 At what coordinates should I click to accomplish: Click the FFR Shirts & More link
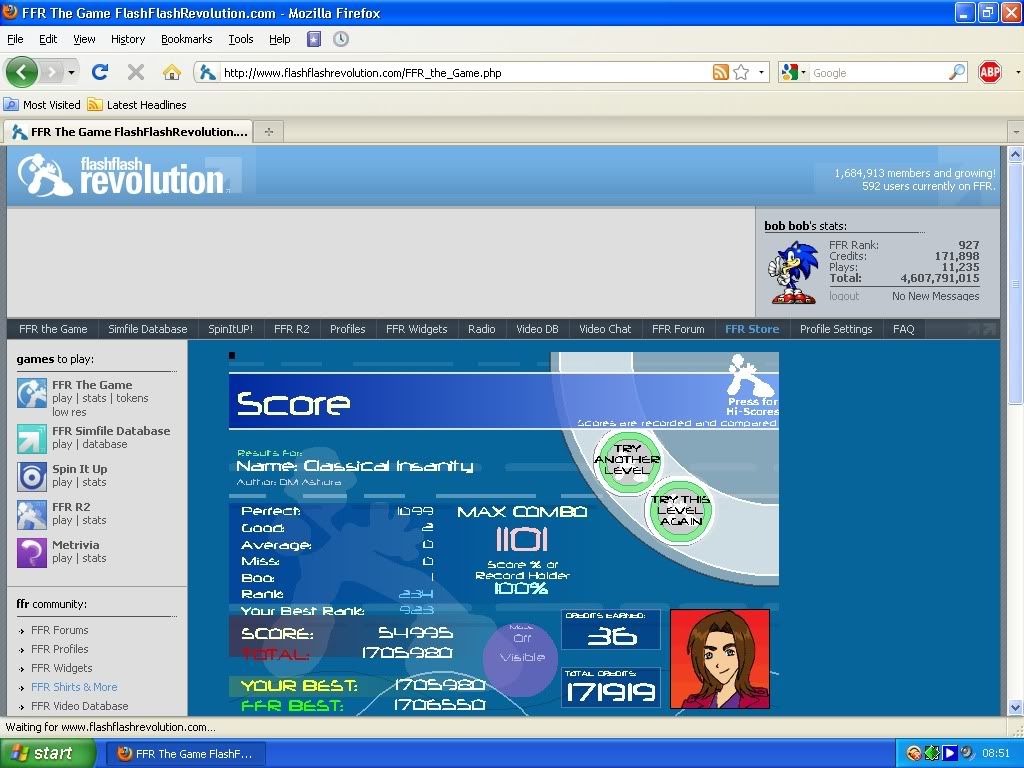click(74, 687)
